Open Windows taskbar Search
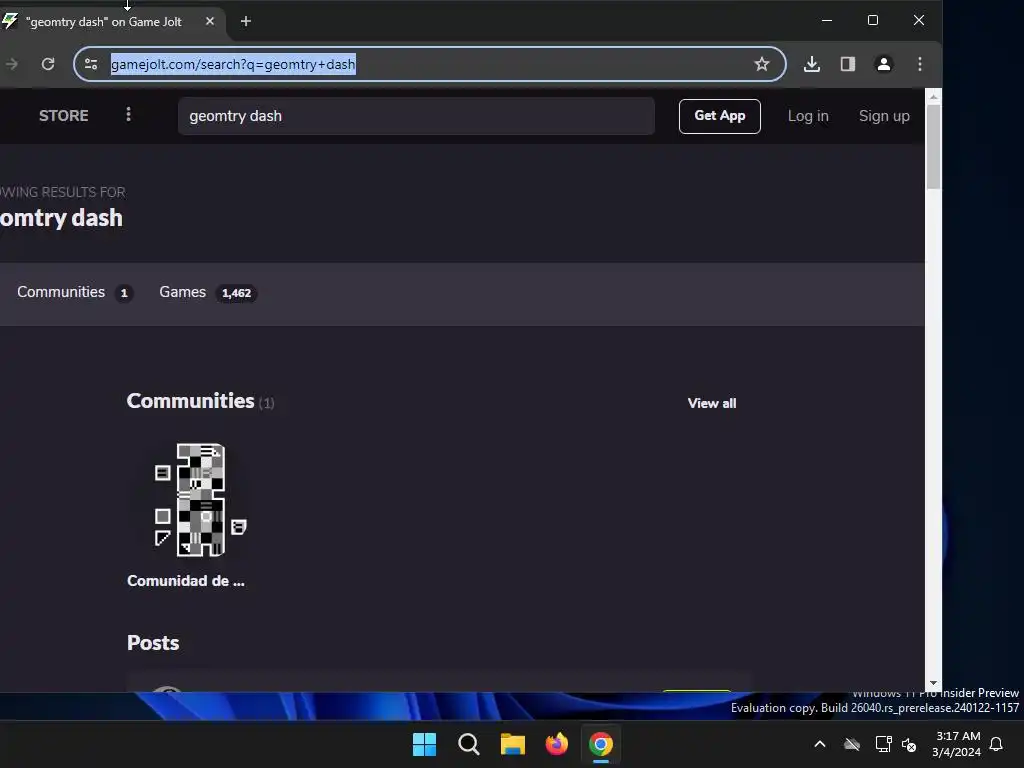The image size is (1024, 768). pyautogui.click(x=468, y=744)
